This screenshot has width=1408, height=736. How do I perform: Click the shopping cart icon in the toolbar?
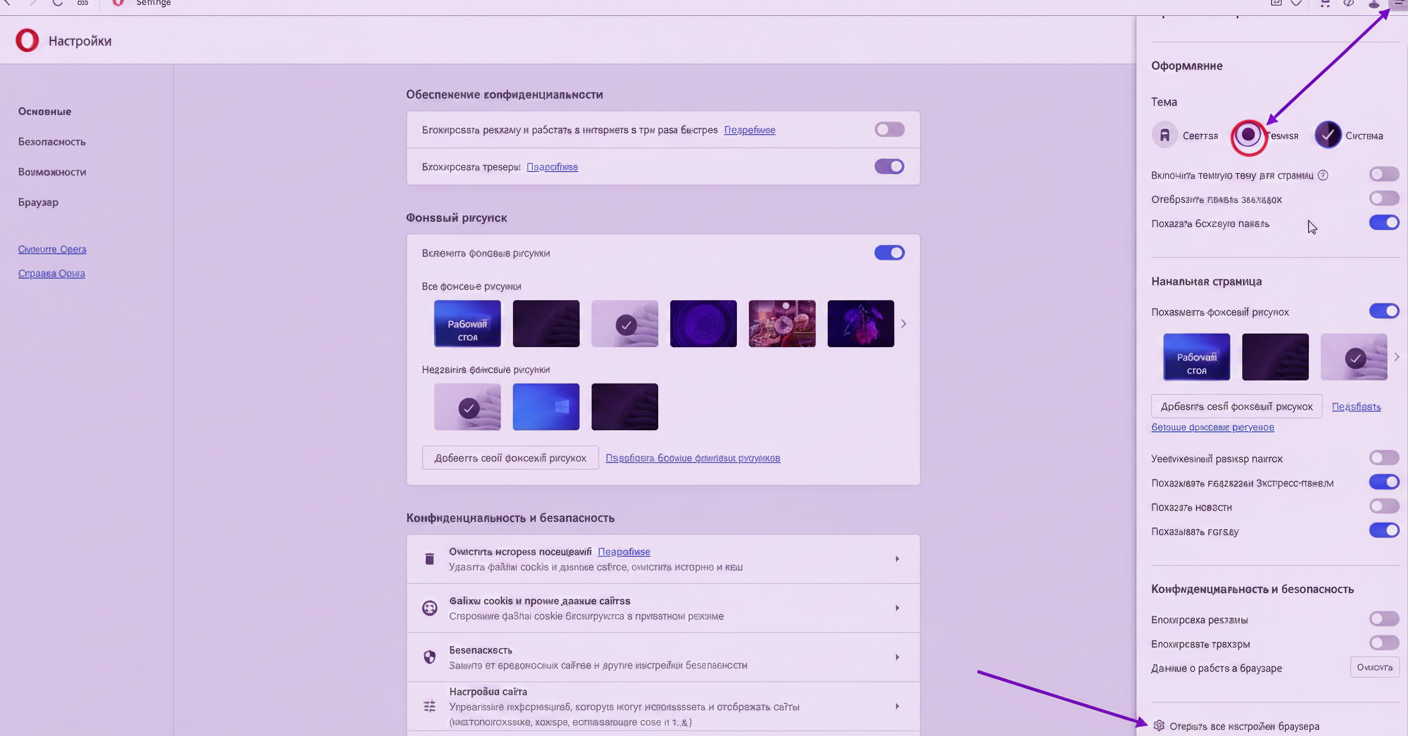tap(1325, 4)
